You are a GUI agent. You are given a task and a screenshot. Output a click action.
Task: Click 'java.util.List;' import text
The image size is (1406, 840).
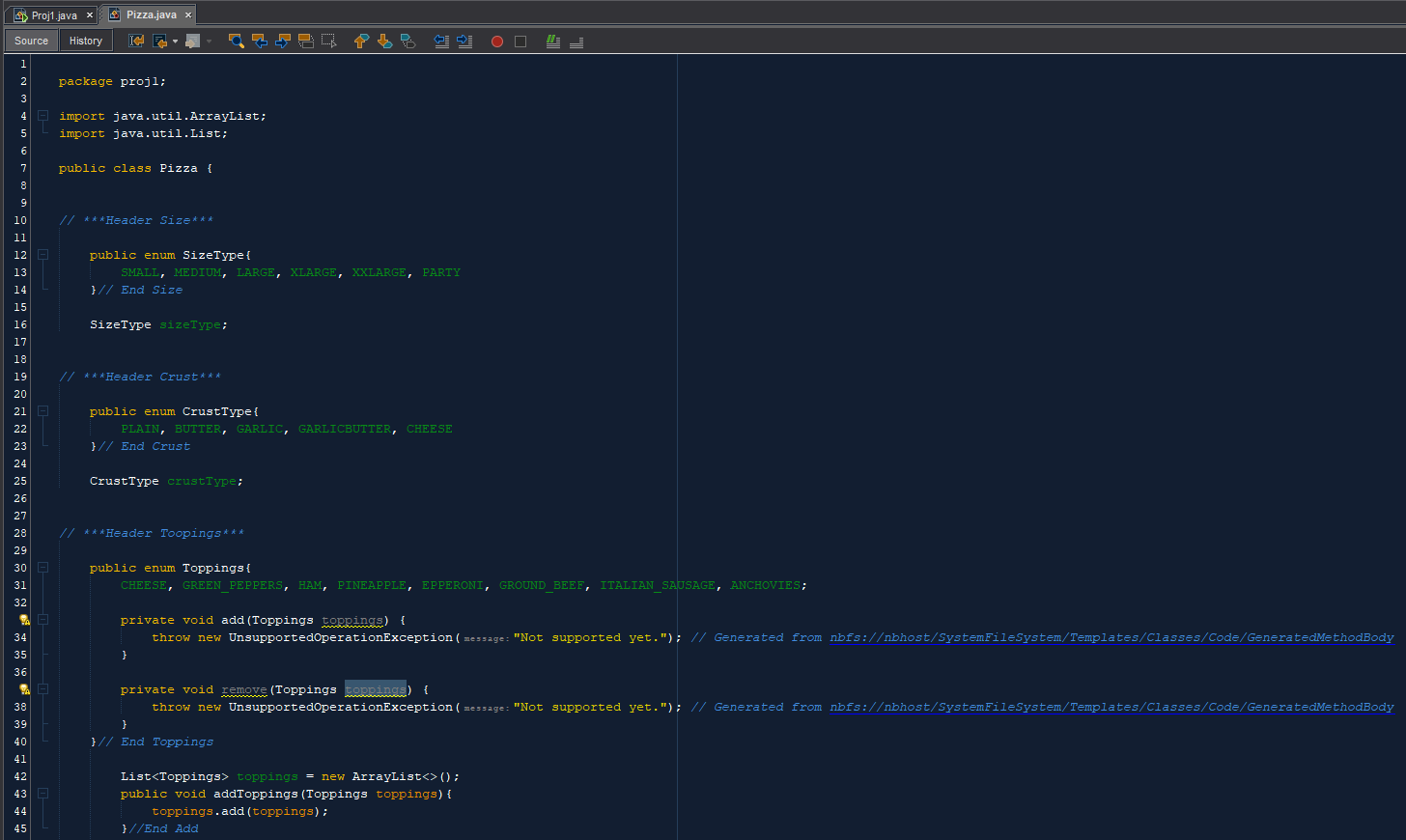coord(171,133)
